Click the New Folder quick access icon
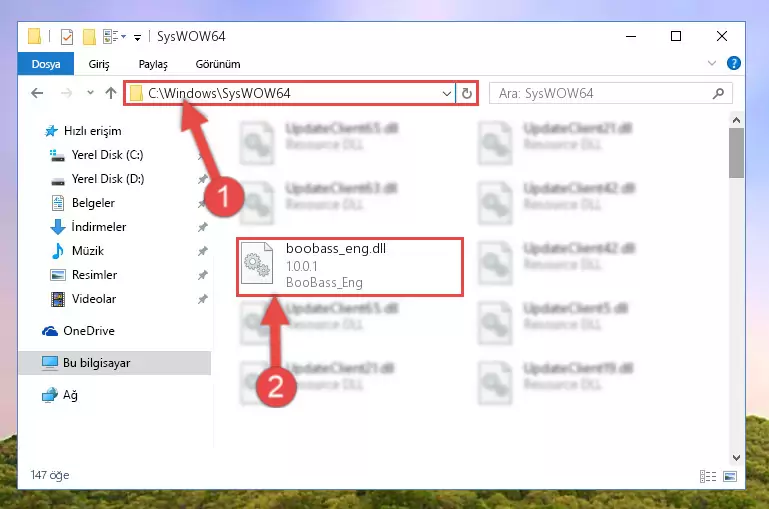Viewport: 769px width, 509px height. (x=89, y=37)
